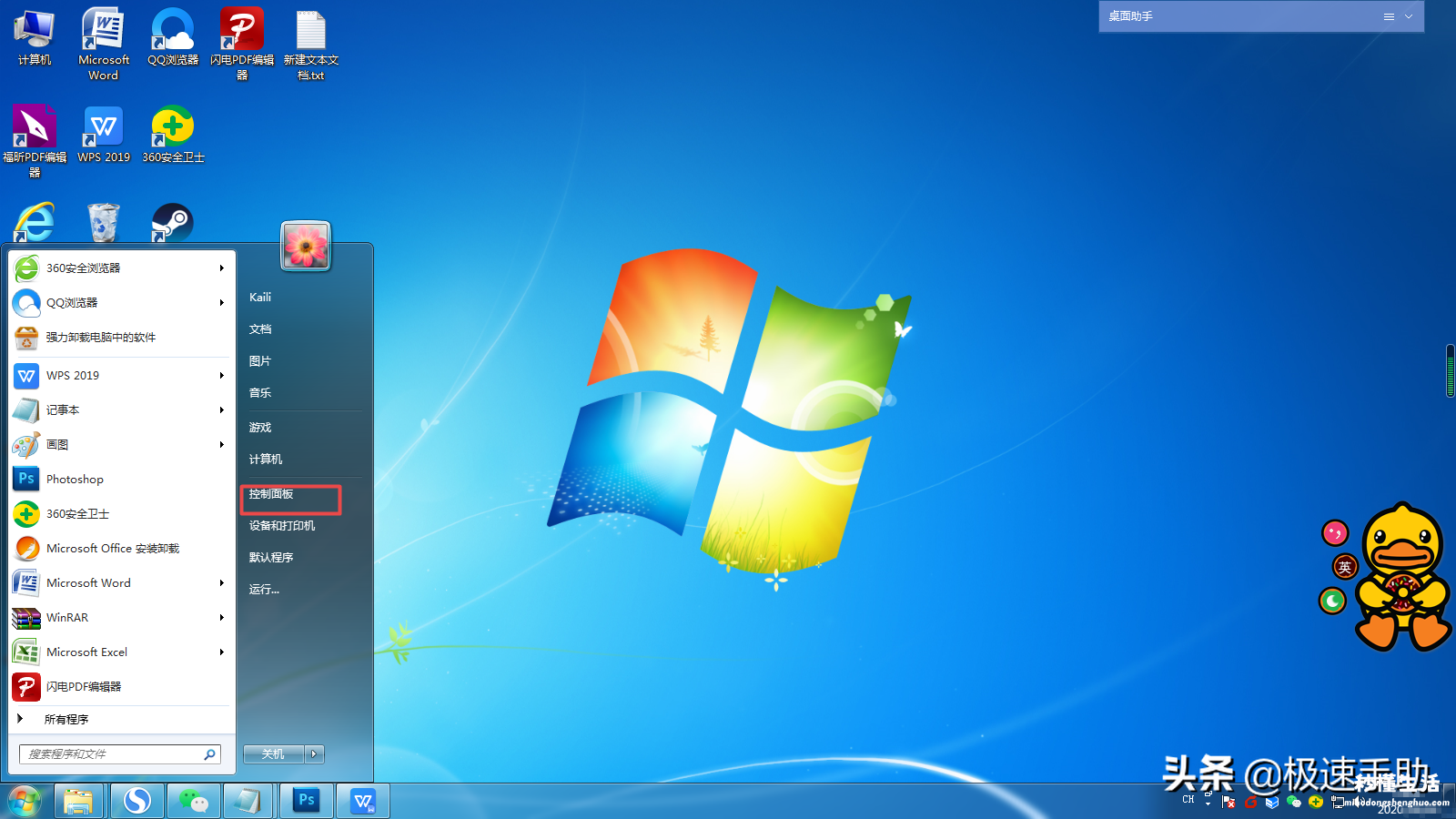Expand Microsoft Excel jump list arrow

pos(221,652)
